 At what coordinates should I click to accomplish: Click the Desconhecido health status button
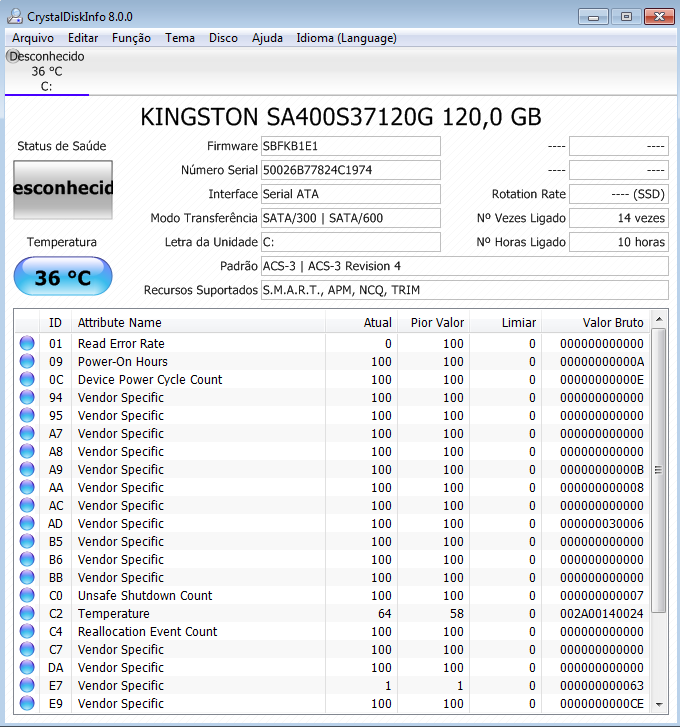(x=63, y=189)
